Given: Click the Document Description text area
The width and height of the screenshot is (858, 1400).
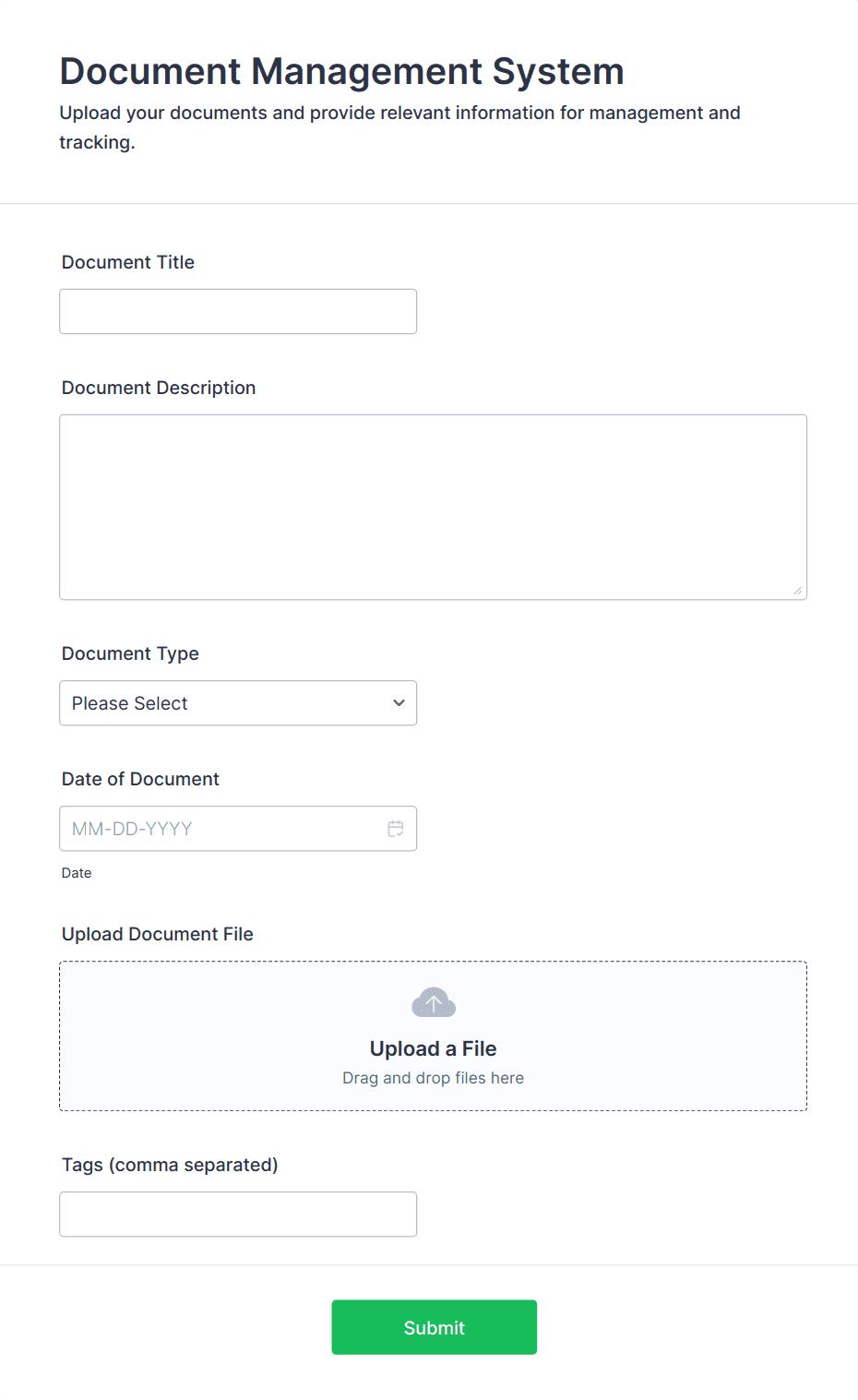Looking at the screenshot, I should [x=433, y=506].
